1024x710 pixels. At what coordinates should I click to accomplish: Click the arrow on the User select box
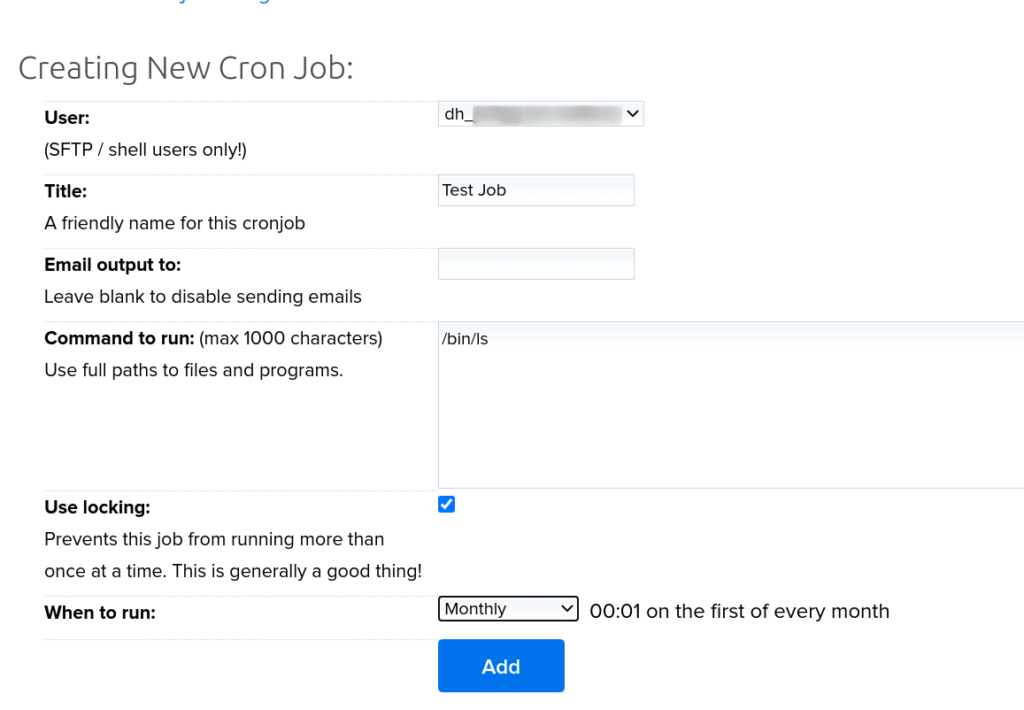tap(632, 115)
